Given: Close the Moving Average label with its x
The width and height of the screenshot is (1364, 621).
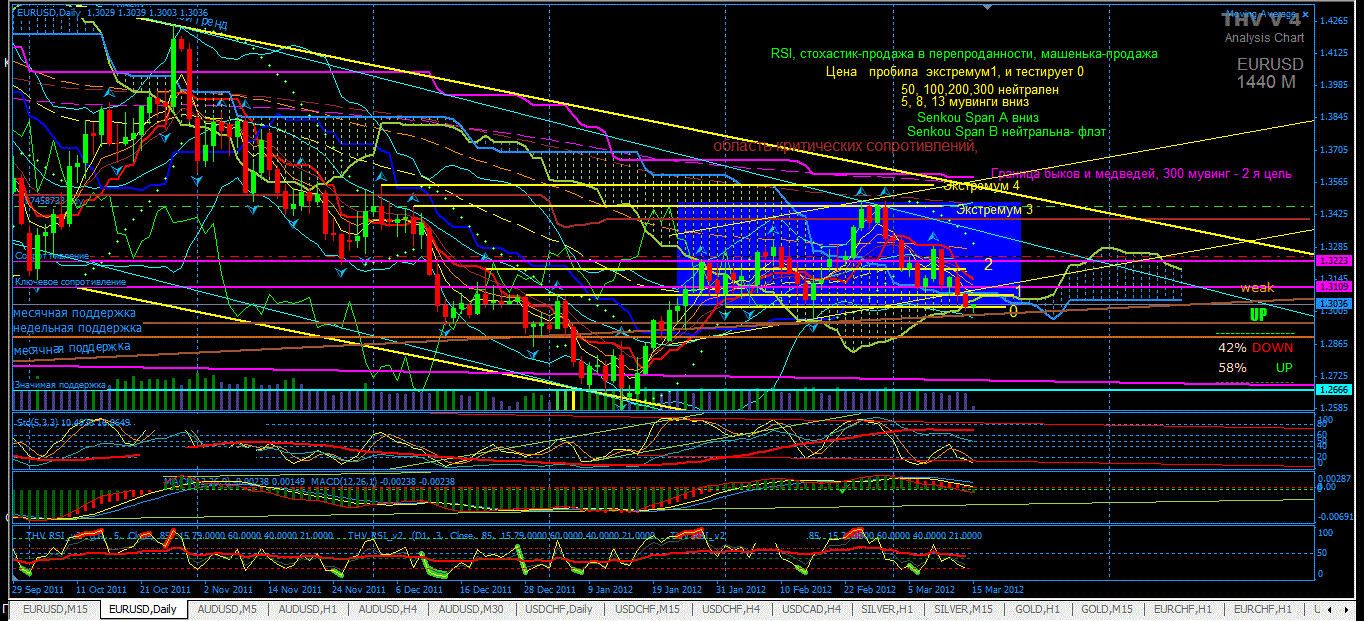Looking at the screenshot, I should (1305, 16).
